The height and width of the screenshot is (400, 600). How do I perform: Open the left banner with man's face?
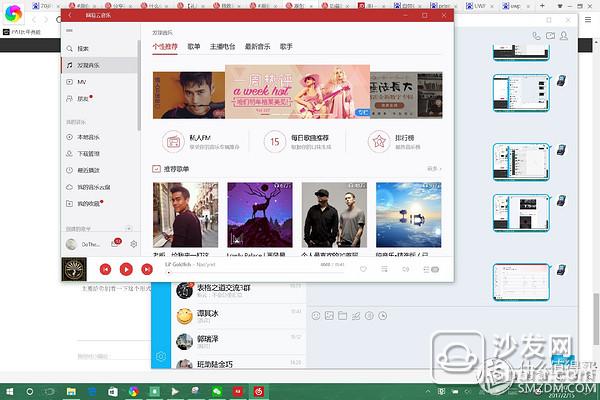click(x=189, y=95)
